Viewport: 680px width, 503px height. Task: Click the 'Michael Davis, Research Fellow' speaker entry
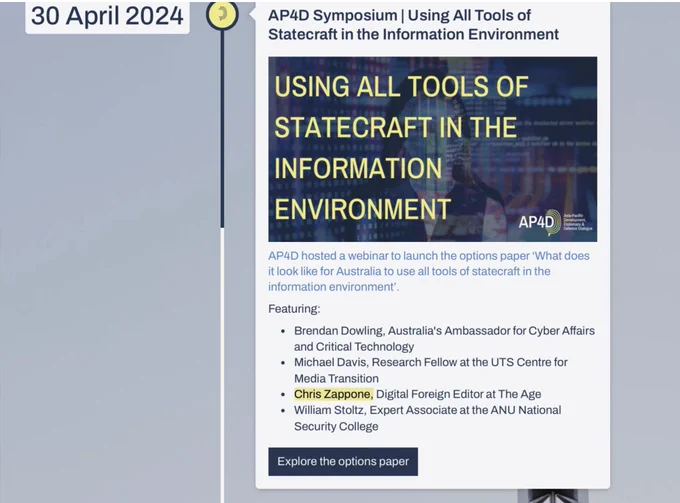[x=431, y=370]
